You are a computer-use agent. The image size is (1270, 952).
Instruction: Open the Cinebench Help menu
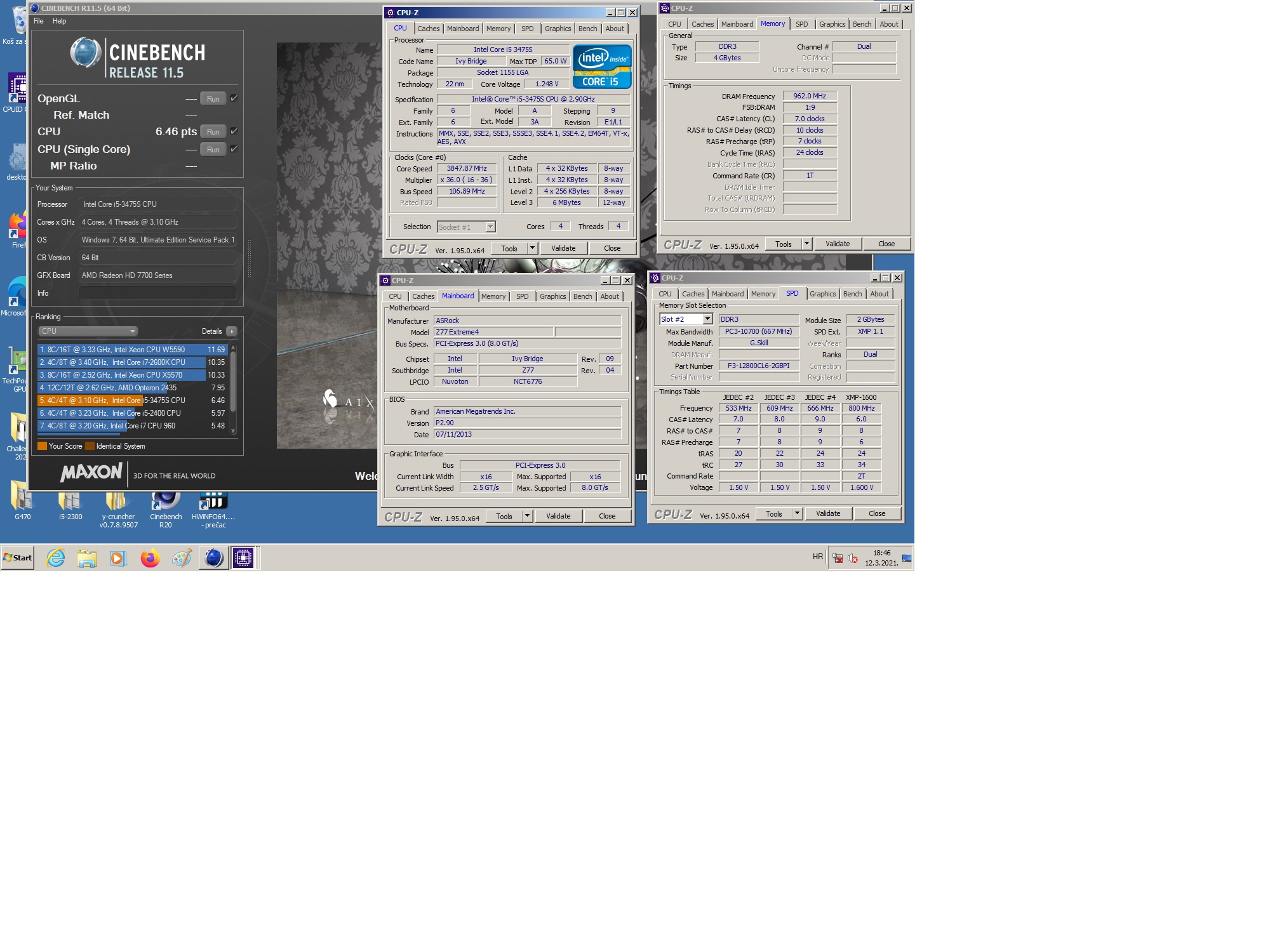point(59,21)
